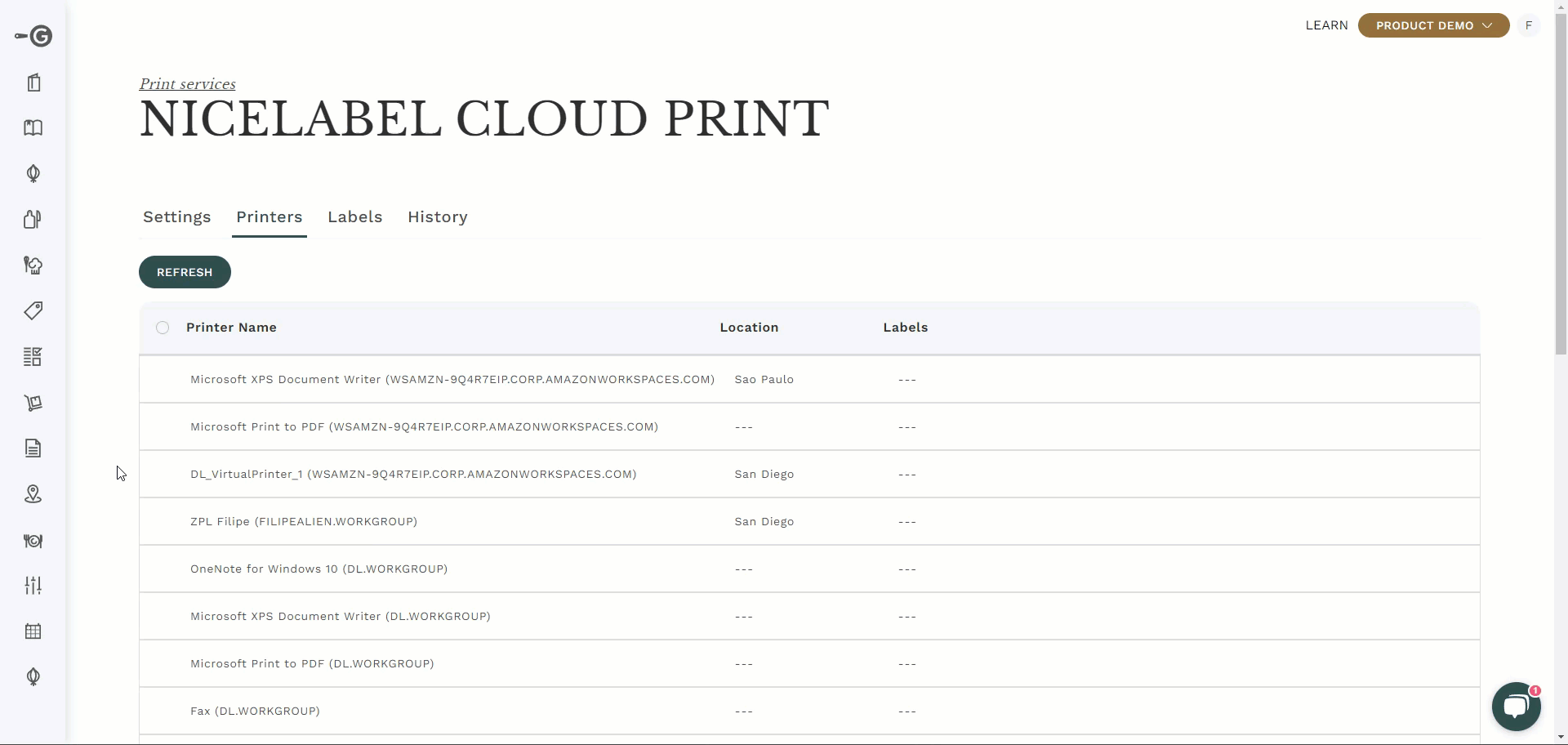Open the plate and cutlery icon

33,541
